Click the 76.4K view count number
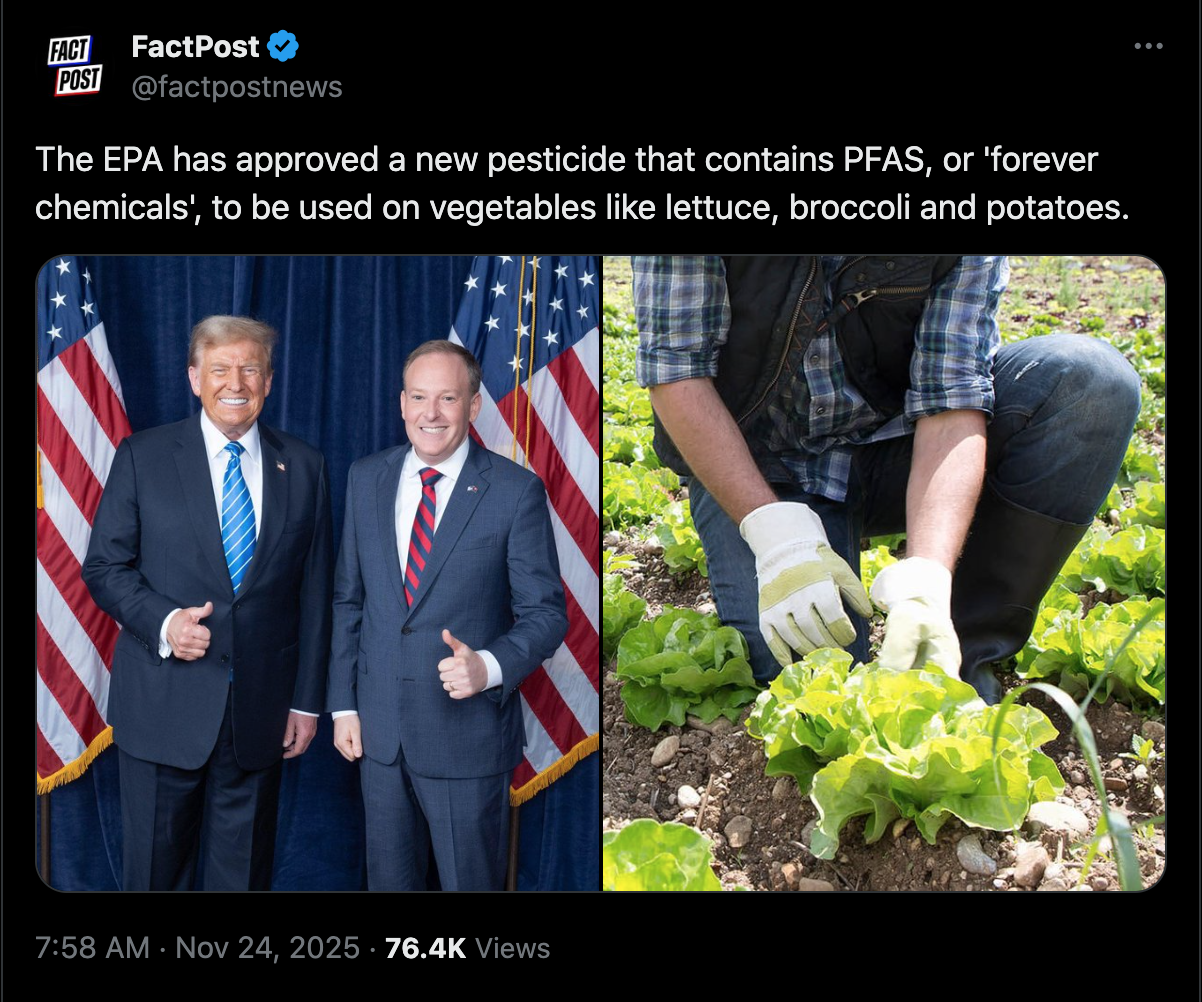Screen dimensions: 1202x1002 (425, 947)
